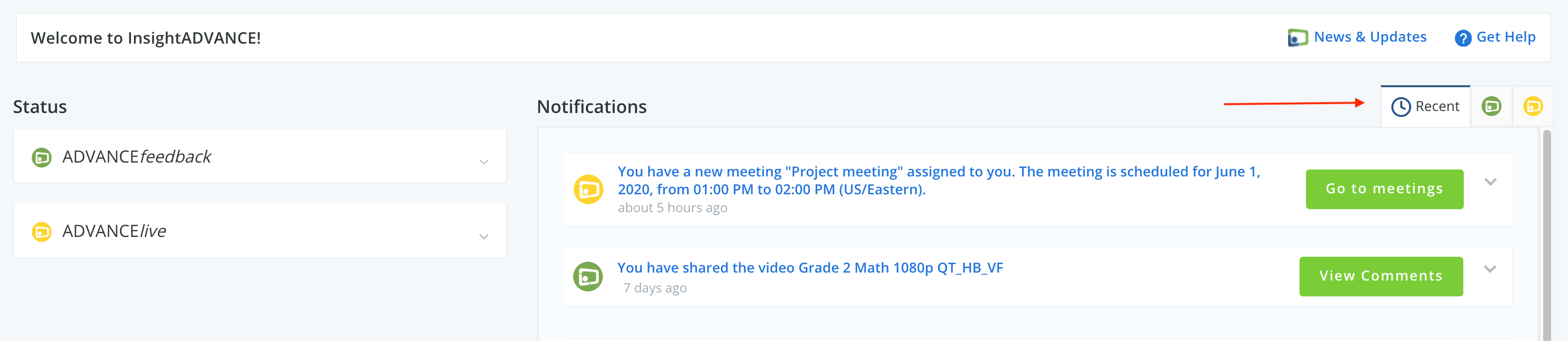Click the View Comments button
1568x341 pixels.
(x=1380, y=277)
